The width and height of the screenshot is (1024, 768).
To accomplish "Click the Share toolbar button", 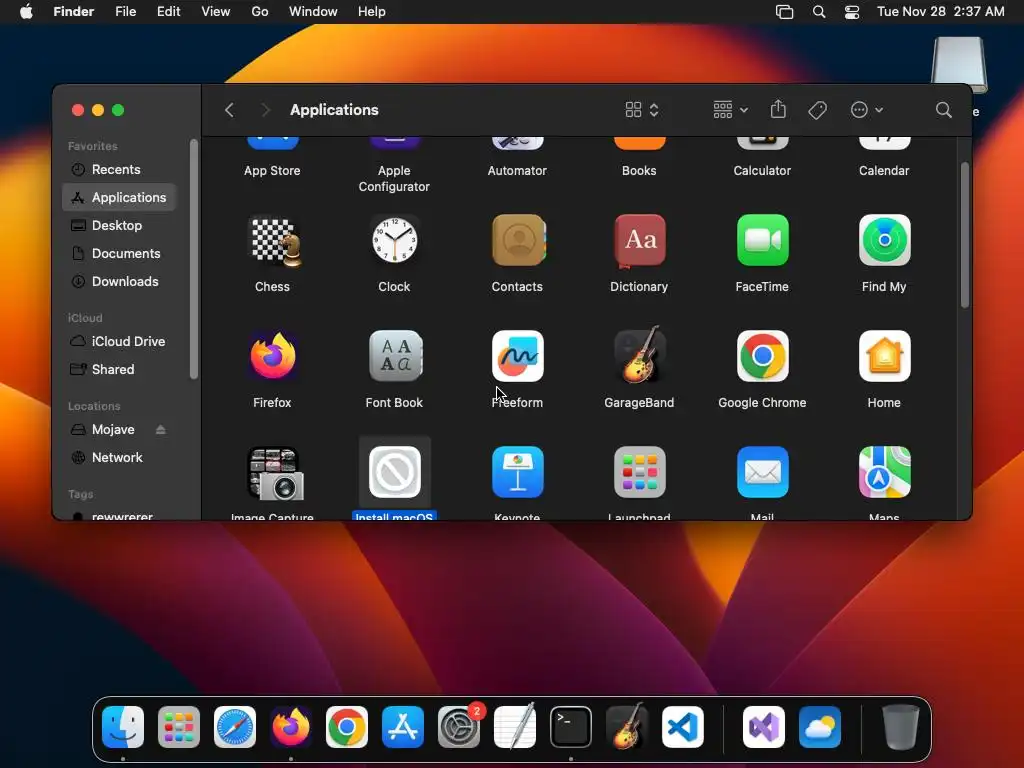I will [x=778, y=109].
